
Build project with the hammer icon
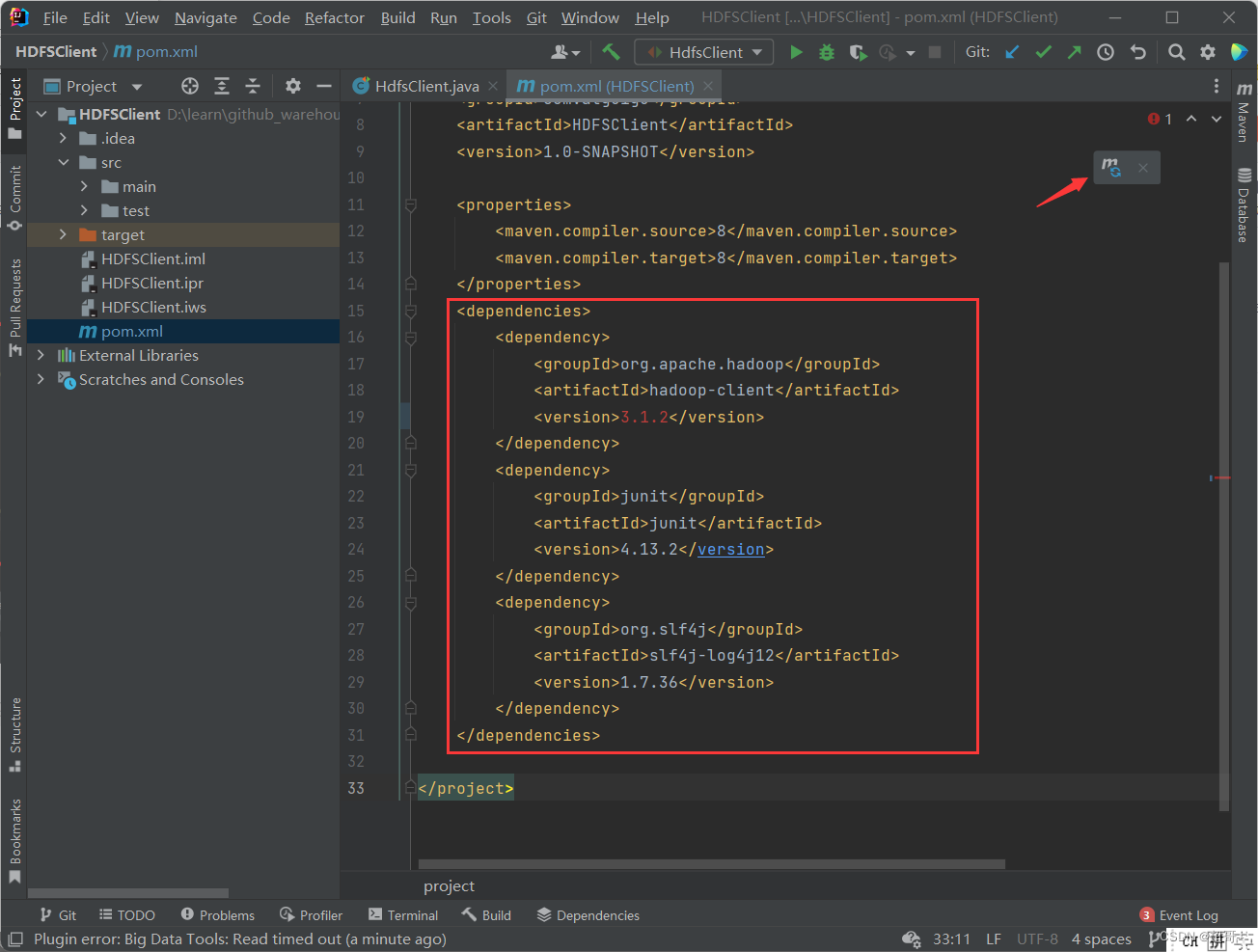point(611,52)
